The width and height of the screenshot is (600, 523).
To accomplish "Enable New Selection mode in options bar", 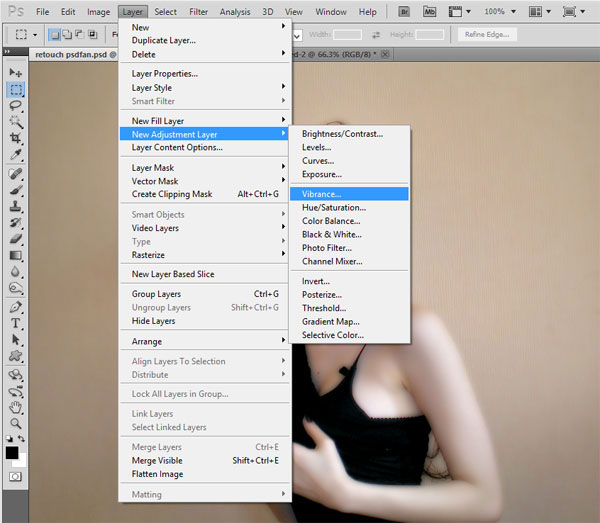I will (54, 35).
